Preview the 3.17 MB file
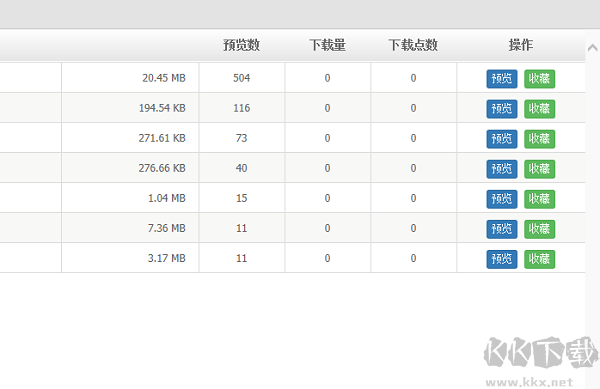600x389 pixels. 502,259
